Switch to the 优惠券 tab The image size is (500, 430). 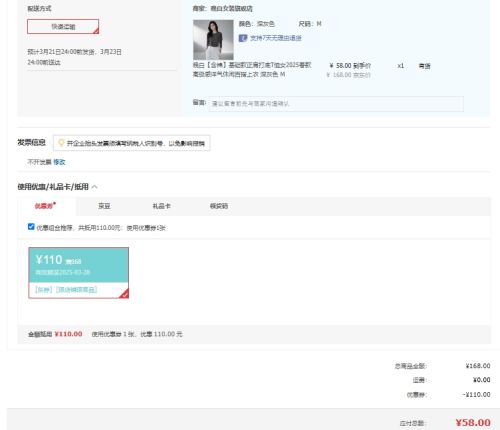tap(45, 206)
